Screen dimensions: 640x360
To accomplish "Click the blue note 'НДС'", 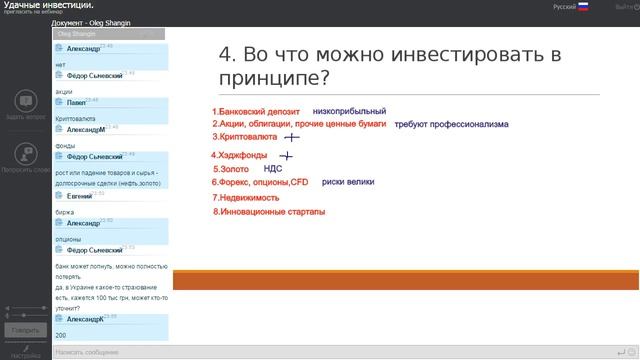I will (273, 169).
